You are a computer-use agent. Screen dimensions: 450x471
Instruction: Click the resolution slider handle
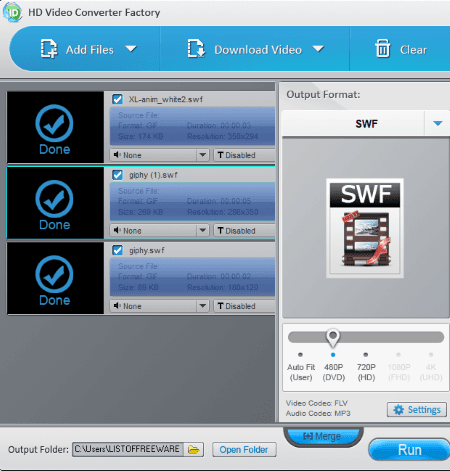(x=333, y=337)
